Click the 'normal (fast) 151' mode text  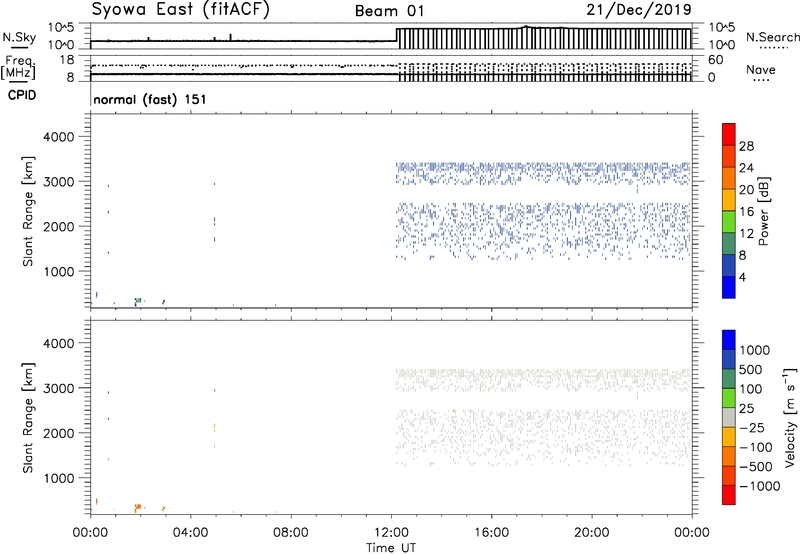click(150, 99)
